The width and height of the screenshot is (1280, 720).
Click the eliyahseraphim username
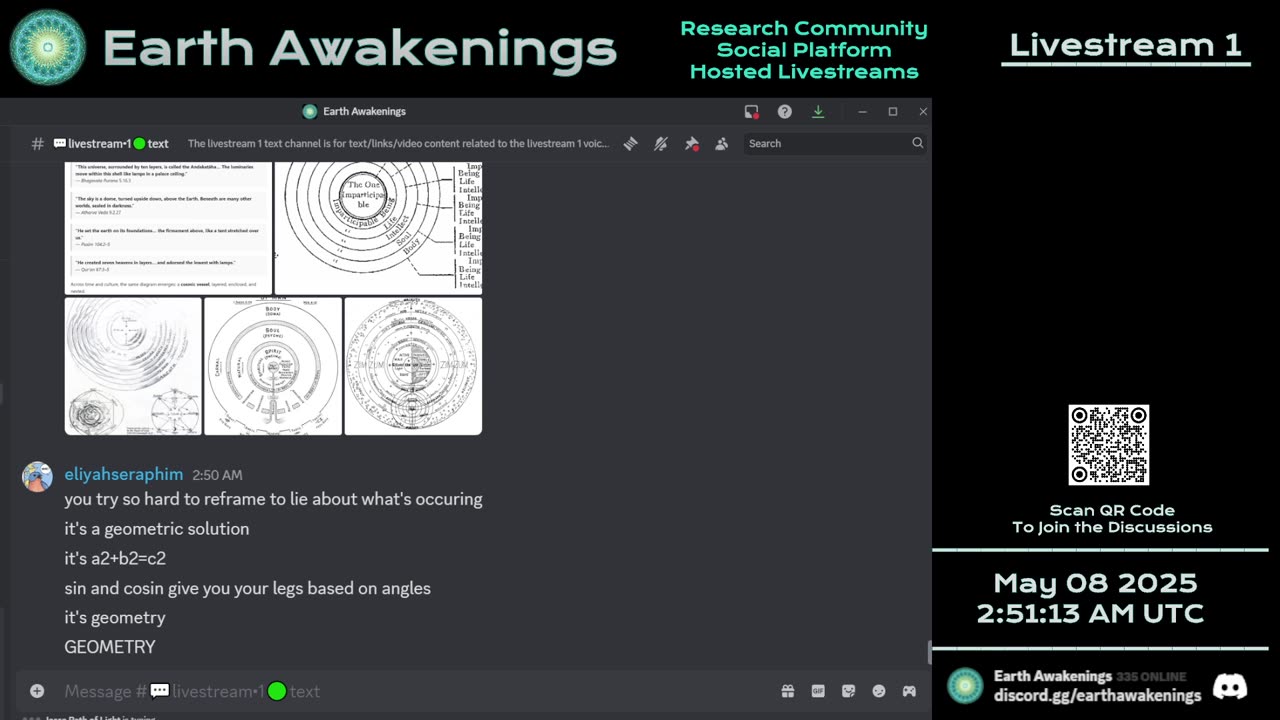point(125,475)
